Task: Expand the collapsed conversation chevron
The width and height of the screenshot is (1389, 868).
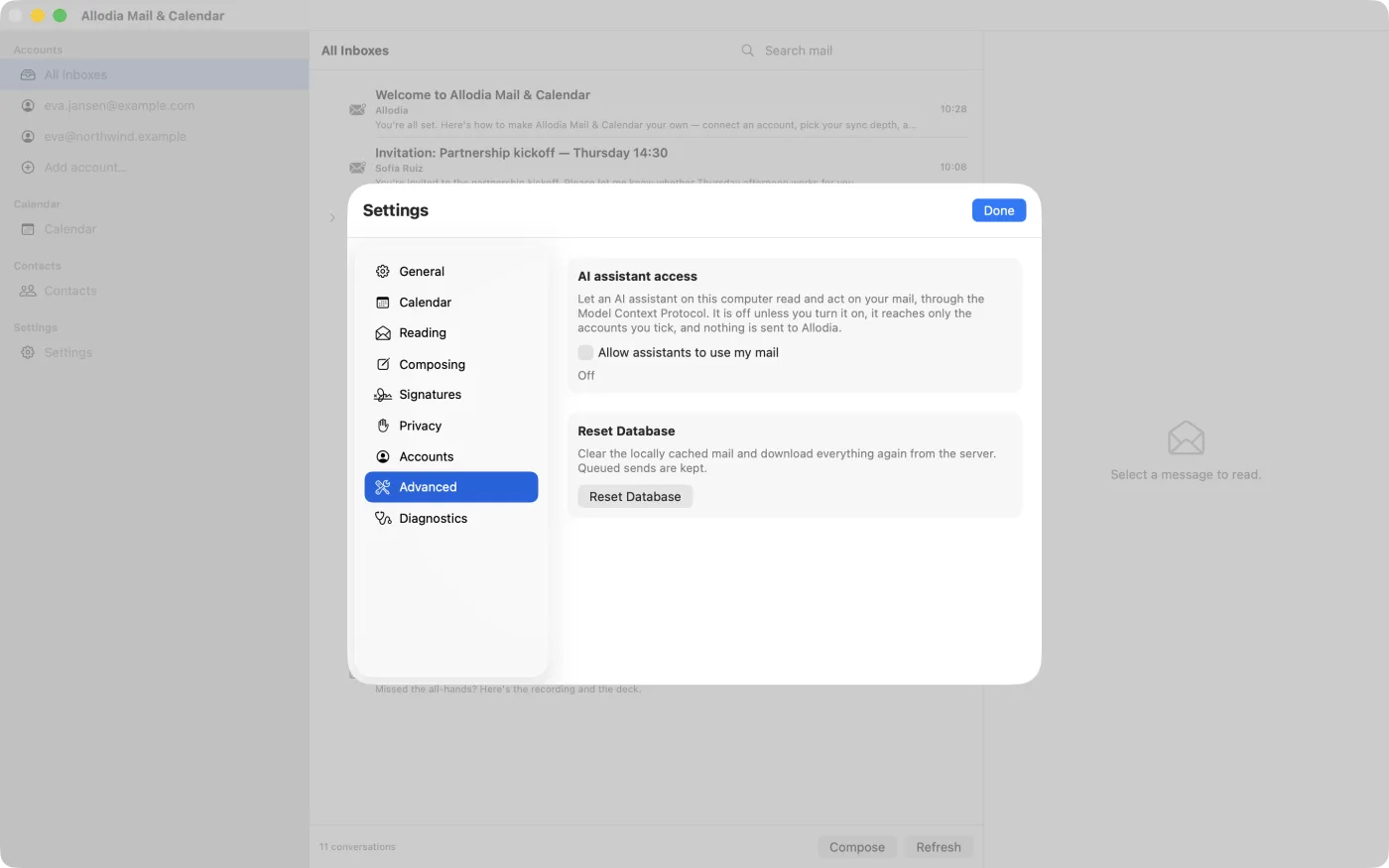Action: (x=332, y=217)
